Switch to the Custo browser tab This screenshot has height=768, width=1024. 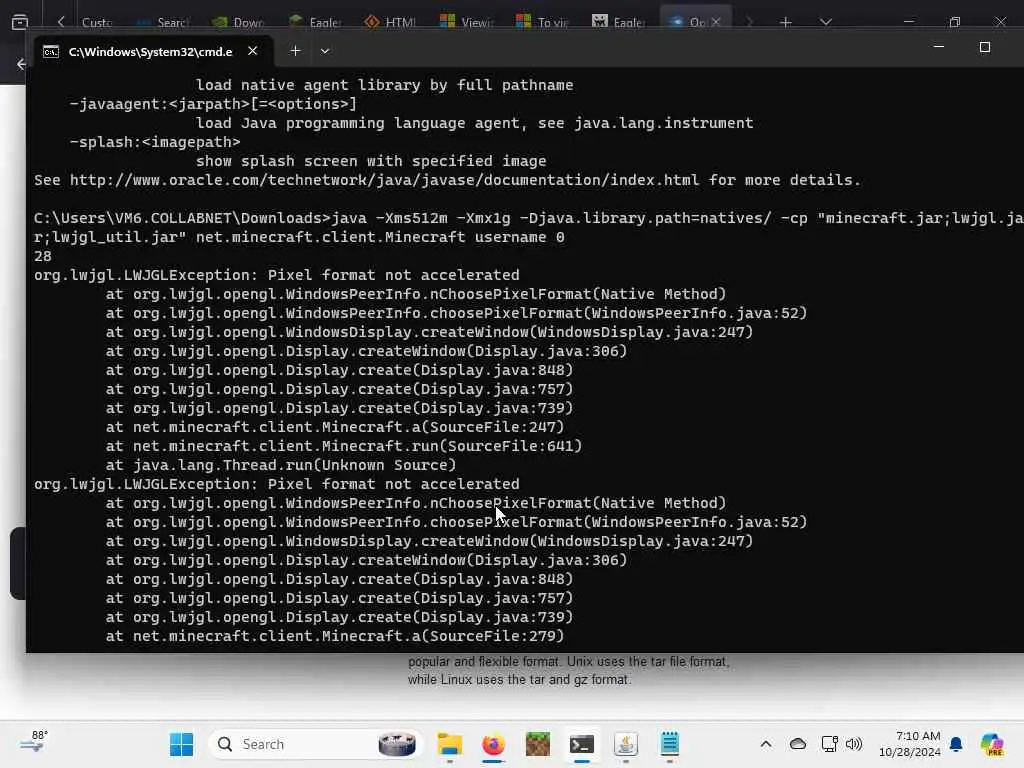(x=97, y=22)
